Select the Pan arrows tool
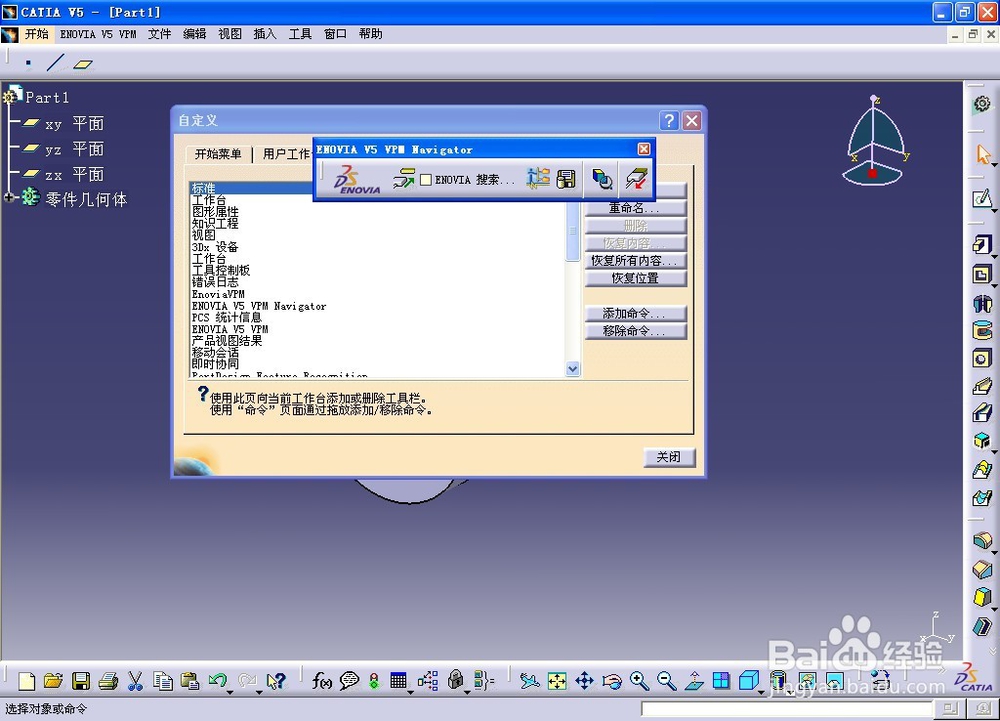 pyautogui.click(x=584, y=681)
